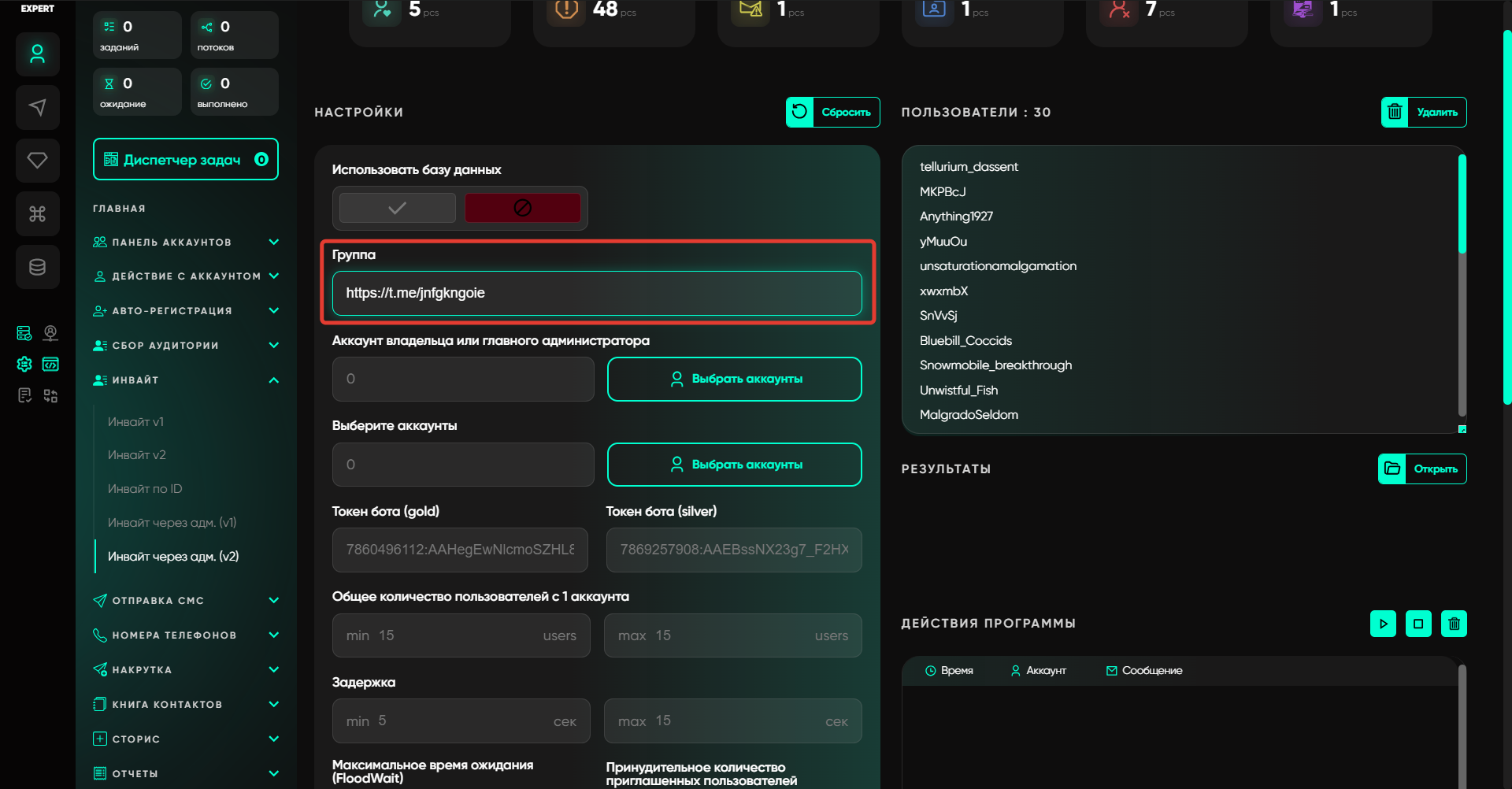1512x789 pixels.
Task: Click the Группа link input field
Action: pos(597,293)
